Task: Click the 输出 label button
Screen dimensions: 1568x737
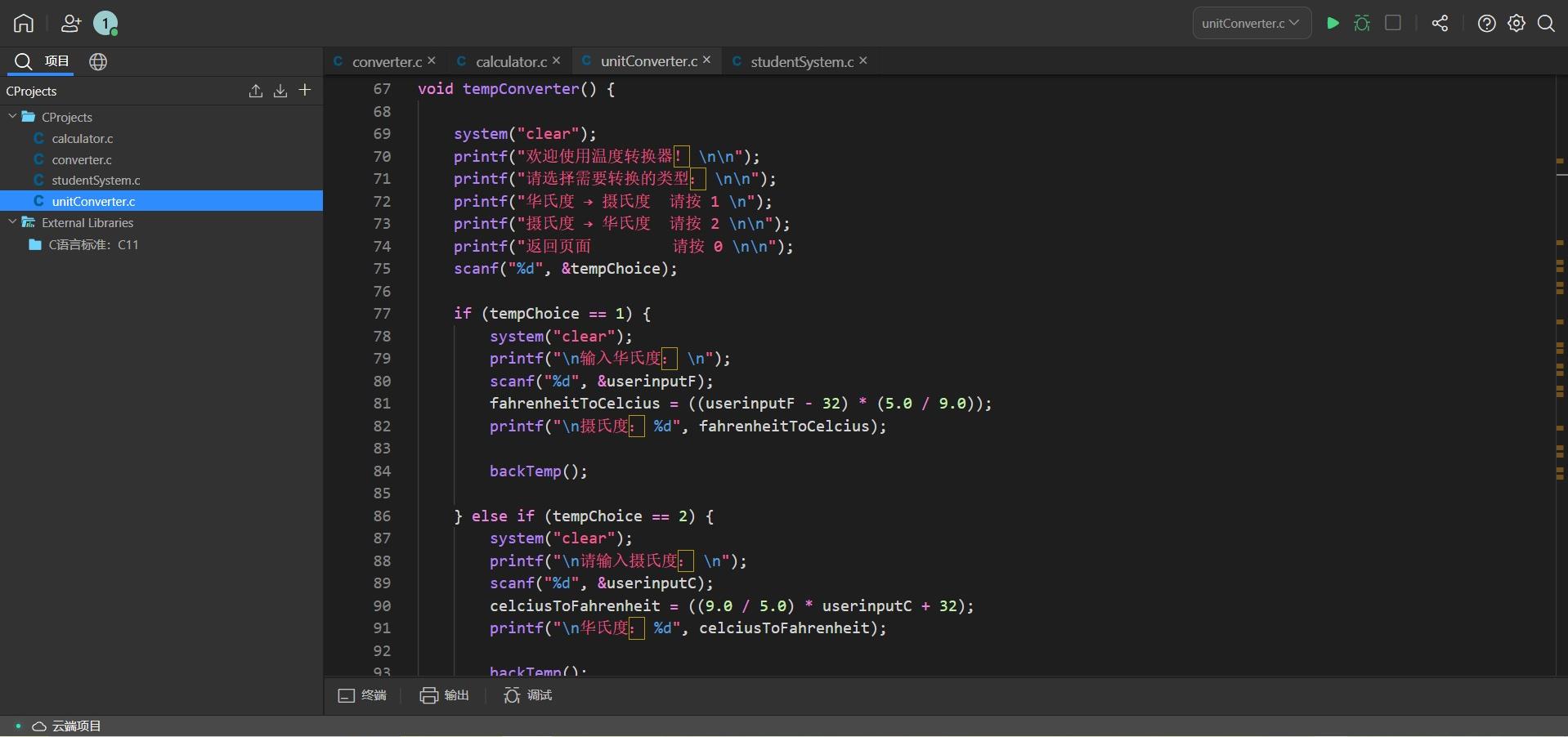Action: (x=456, y=695)
